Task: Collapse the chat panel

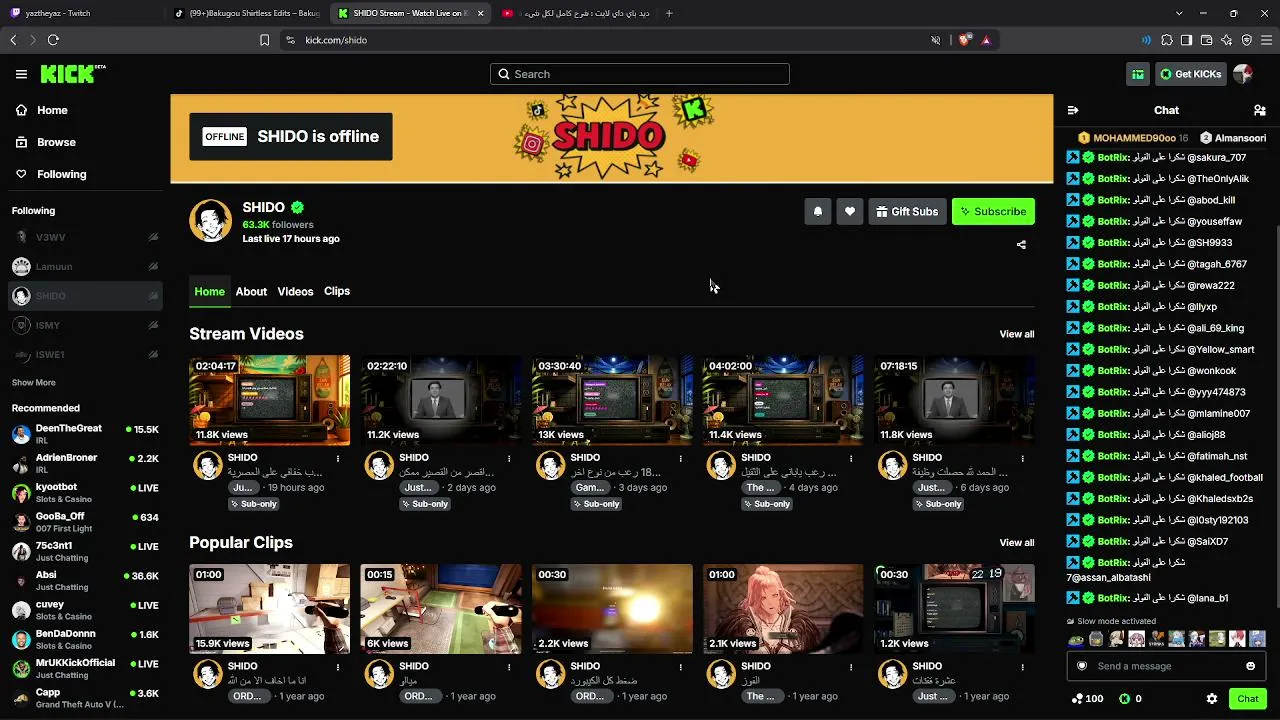Action: [1073, 110]
